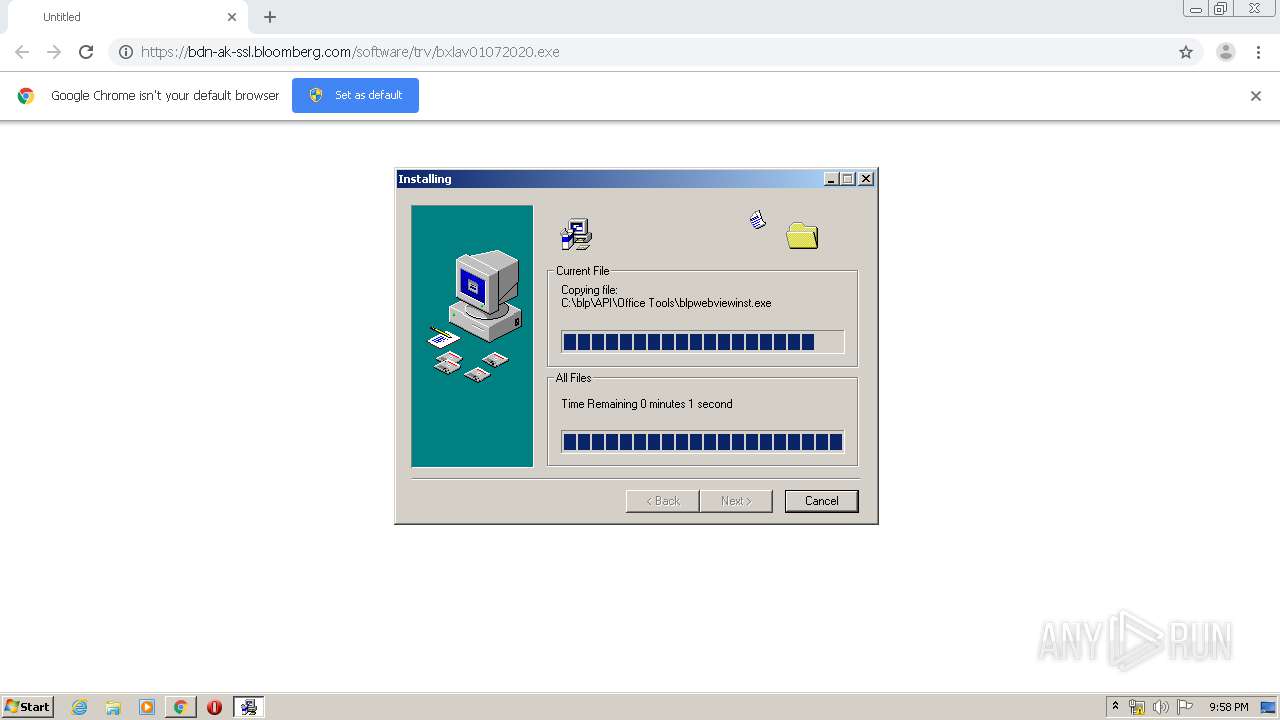Click the 9:58 PM clock

click(x=1228, y=707)
